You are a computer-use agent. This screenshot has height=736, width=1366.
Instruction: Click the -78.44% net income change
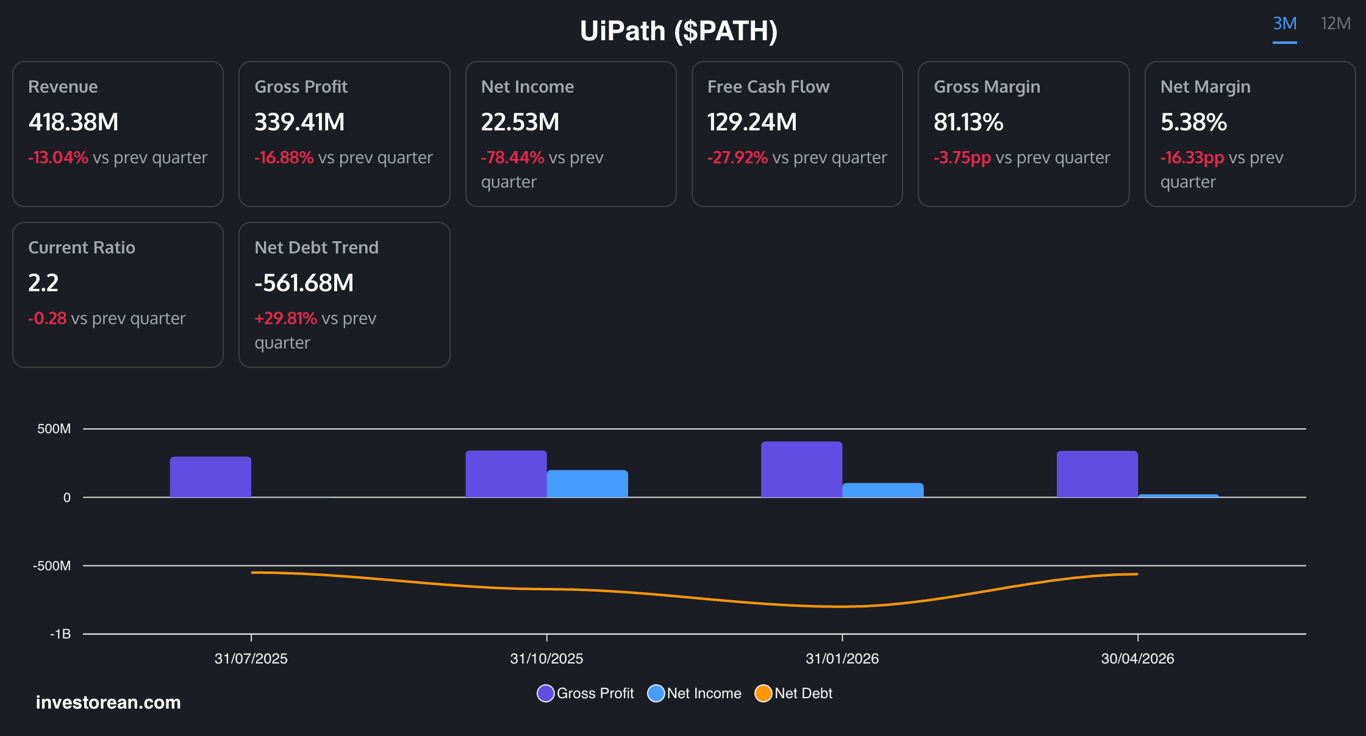(512, 157)
